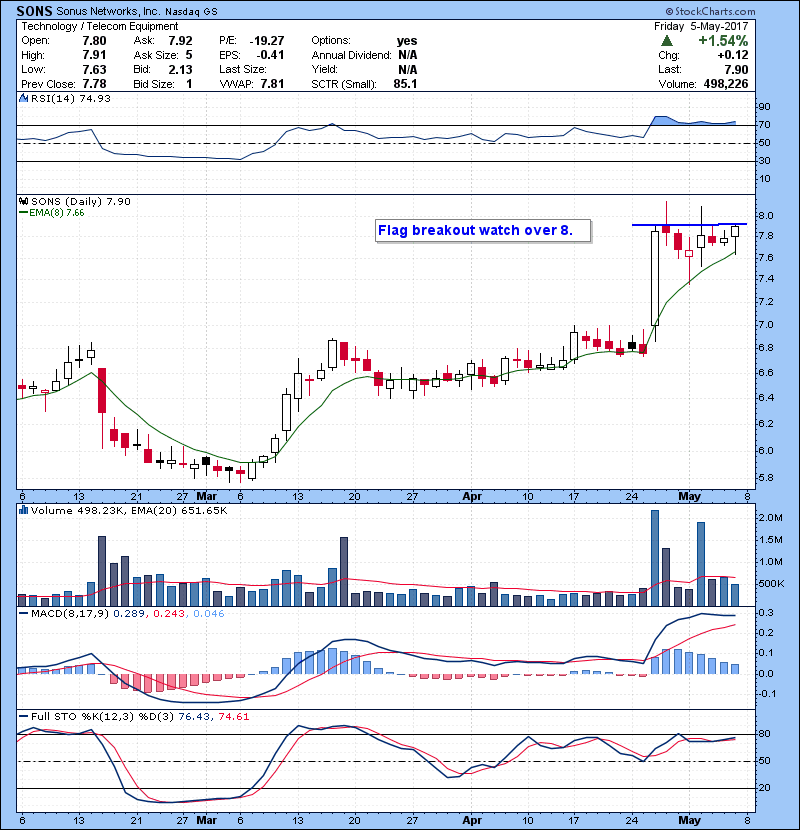This screenshot has height=830, width=800.
Task: Click the 'May' label on price axis
Action: point(689,497)
